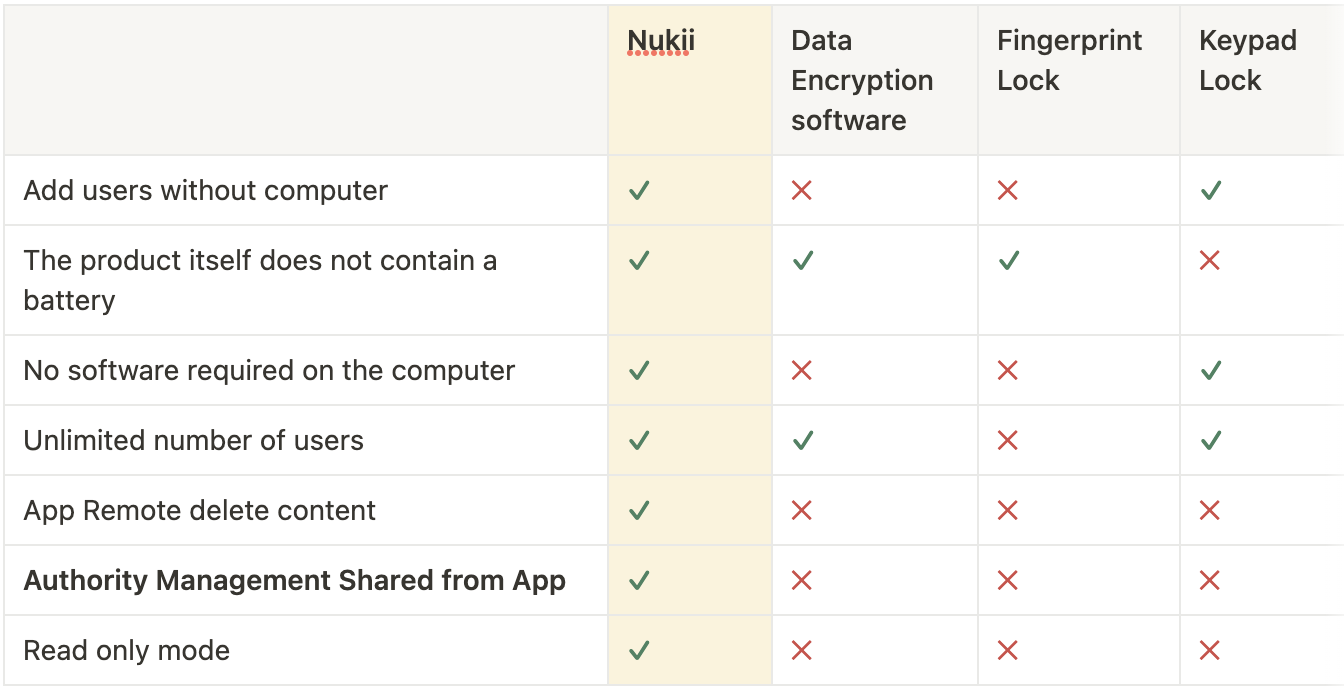The height and width of the screenshot is (690, 1344).
Task: Click Keypad Lock checkmark in Add users row
Action: pyautogui.click(x=1211, y=190)
